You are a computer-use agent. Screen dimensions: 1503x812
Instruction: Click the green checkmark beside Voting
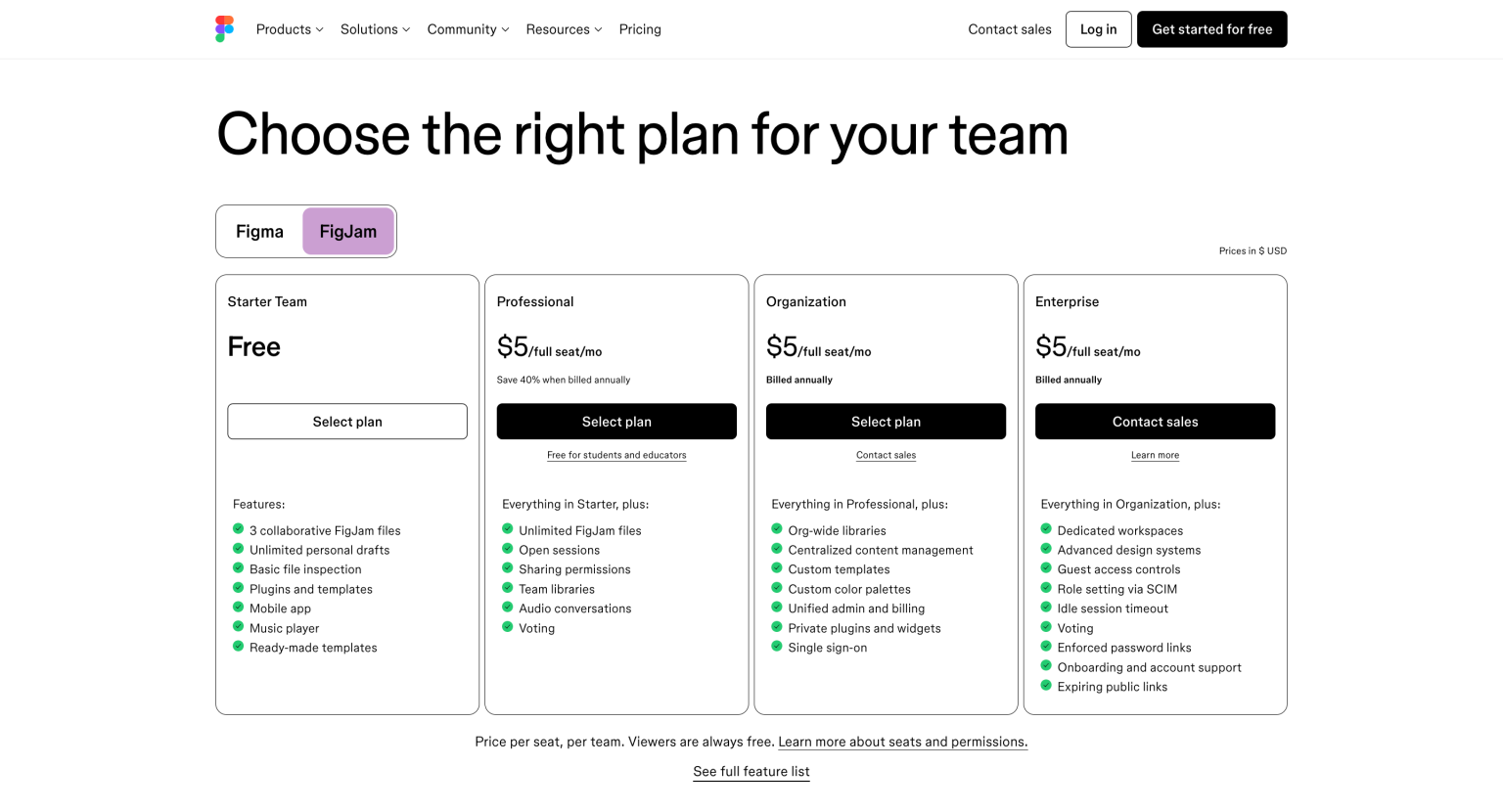[507, 627]
